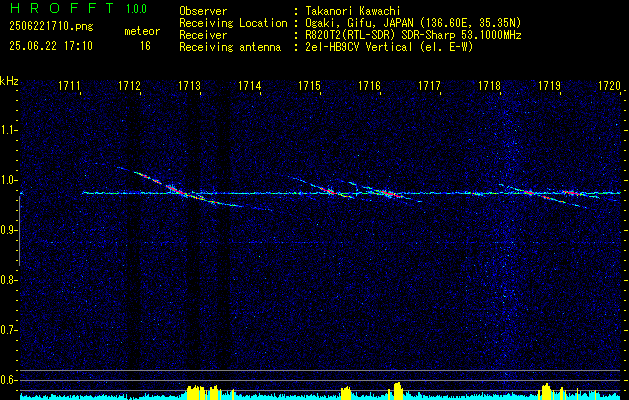Click time marker 1713
The height and width of the screenshot is (400, 629).
(189, 86)
